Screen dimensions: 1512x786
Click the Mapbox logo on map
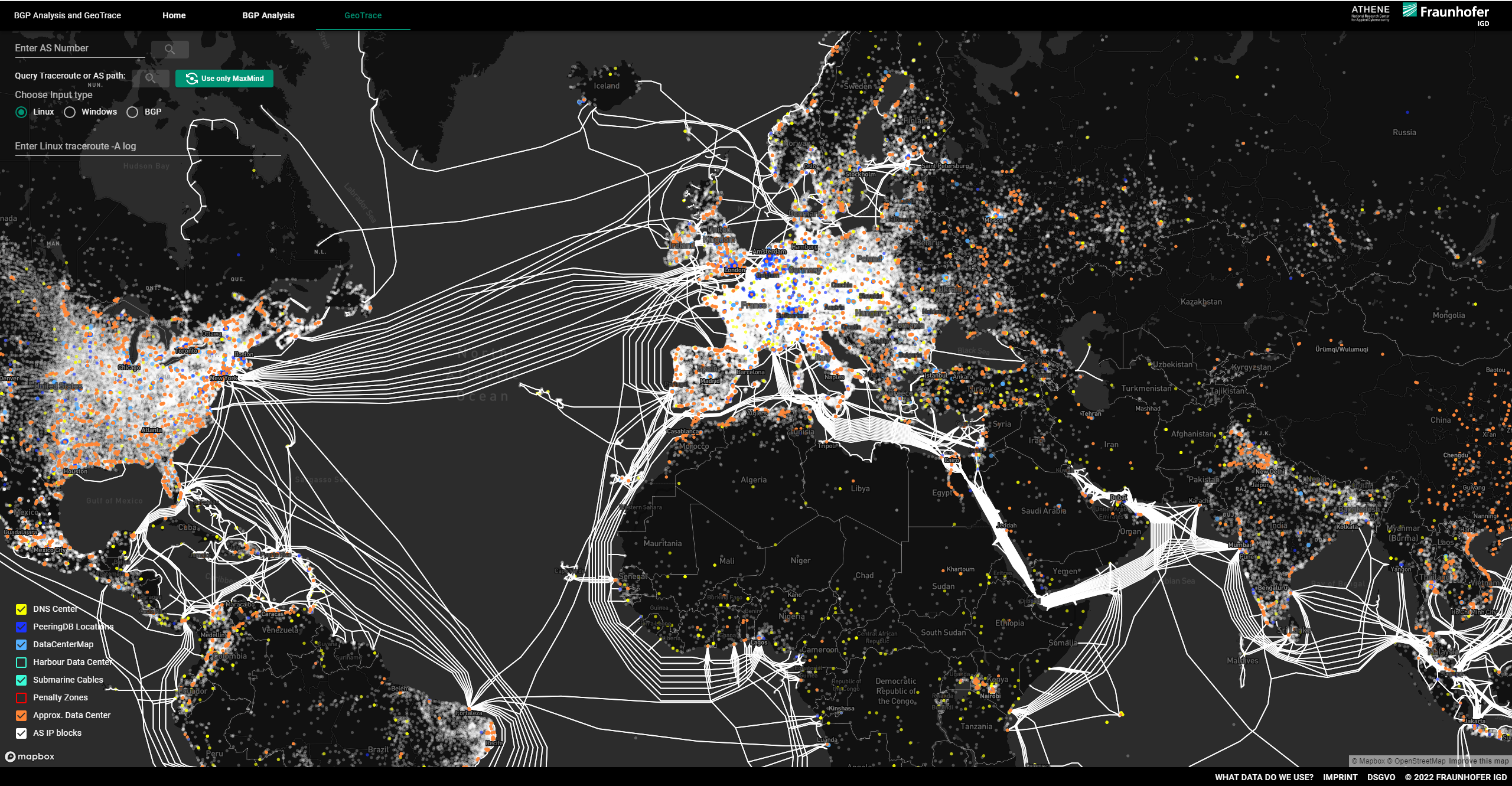pyautogui.click(x=30, y=756)
